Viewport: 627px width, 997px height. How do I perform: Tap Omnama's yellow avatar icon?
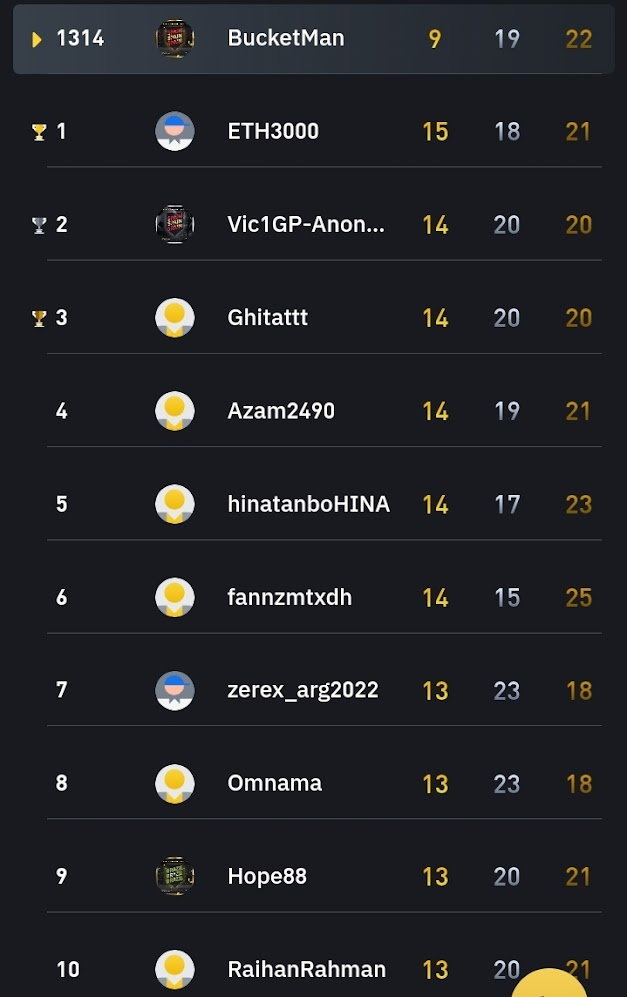175,783
